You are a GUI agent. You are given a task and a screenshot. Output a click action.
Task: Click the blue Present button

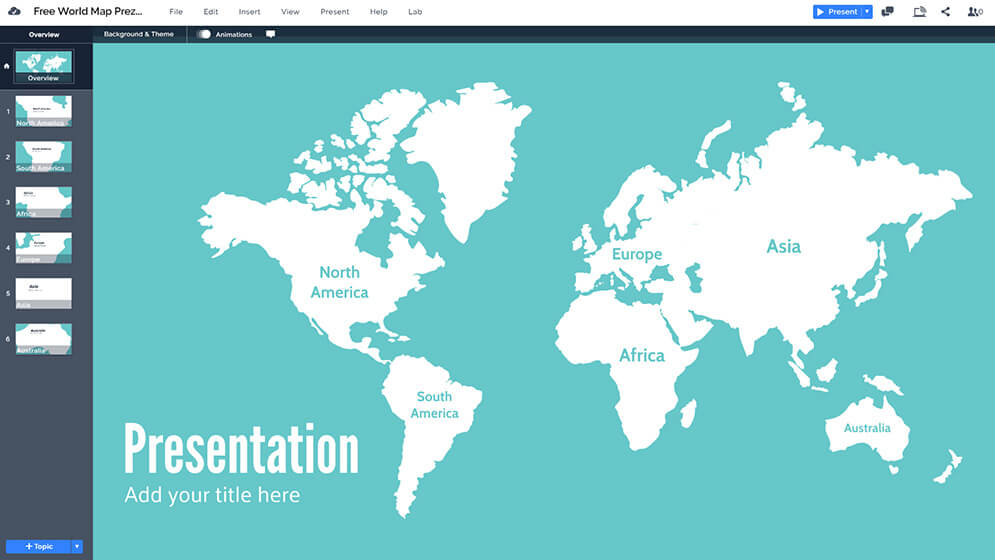[837, 12]
